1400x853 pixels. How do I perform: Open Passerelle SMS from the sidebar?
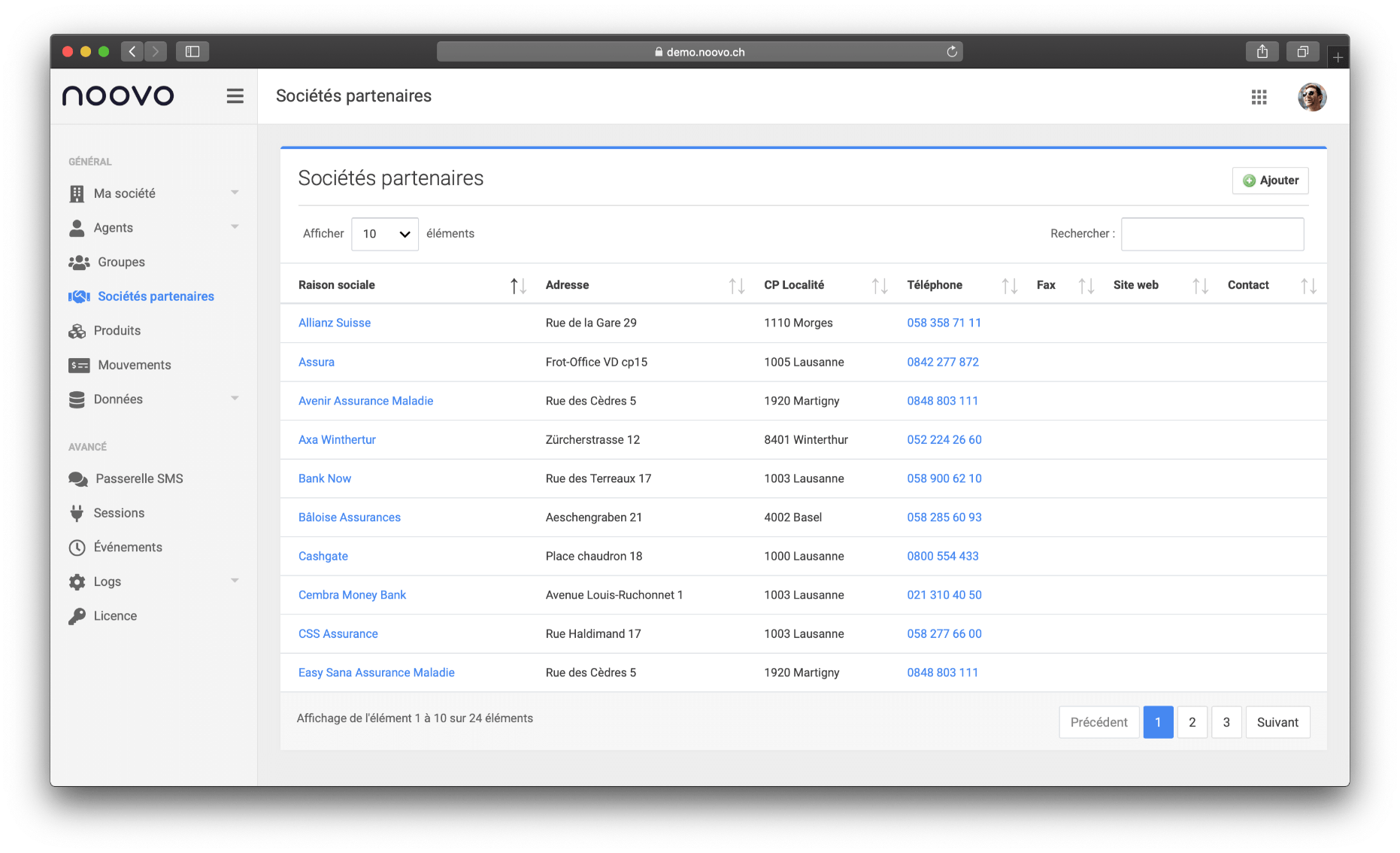pos(139,478)
